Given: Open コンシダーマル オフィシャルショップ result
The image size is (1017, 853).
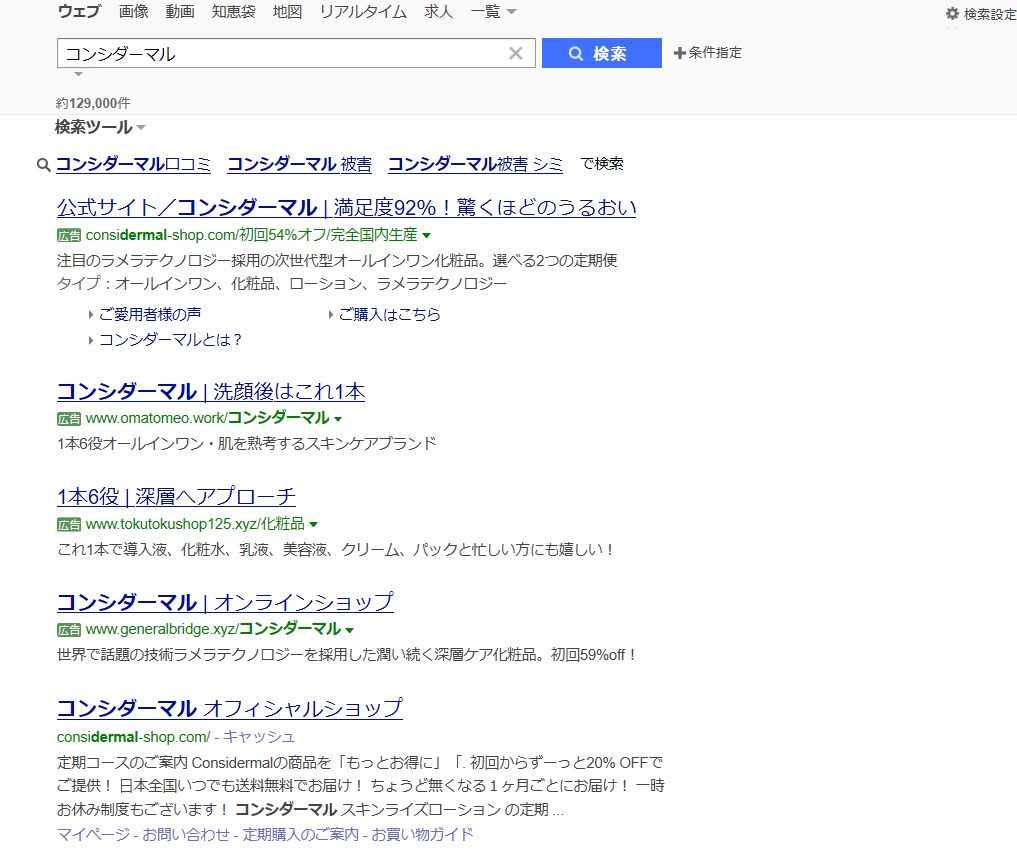Looking at the screenshot, I should coord(229,709).
